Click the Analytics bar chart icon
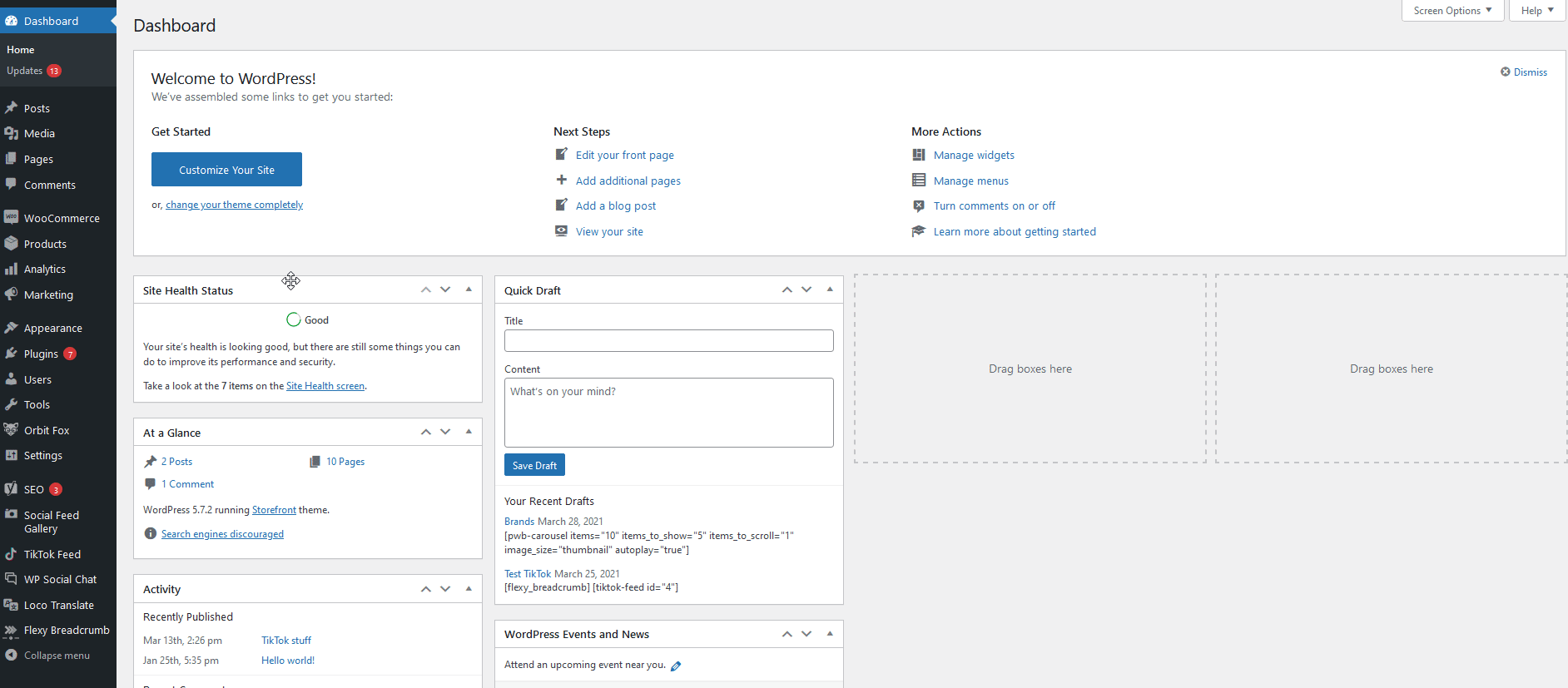This screenshot has width=1568, height=688. click(11, 269)
